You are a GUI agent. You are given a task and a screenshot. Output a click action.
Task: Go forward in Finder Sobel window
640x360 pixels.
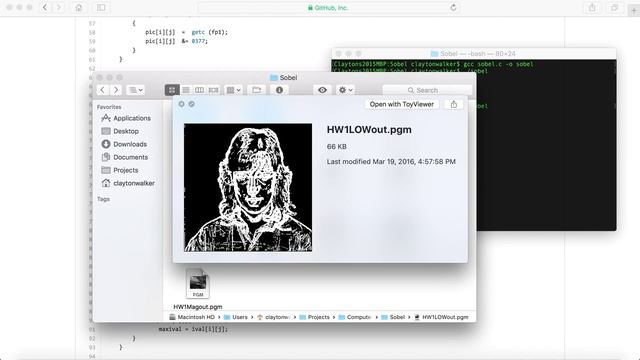click(x=116, y=90)
